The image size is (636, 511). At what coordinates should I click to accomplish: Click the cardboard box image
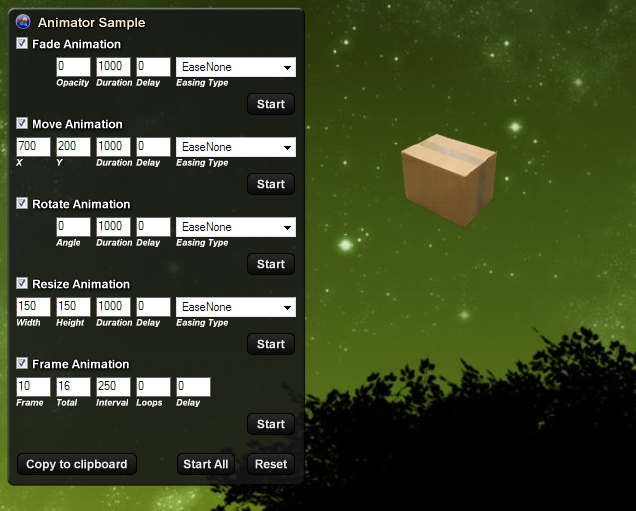(x=449, y=180)
